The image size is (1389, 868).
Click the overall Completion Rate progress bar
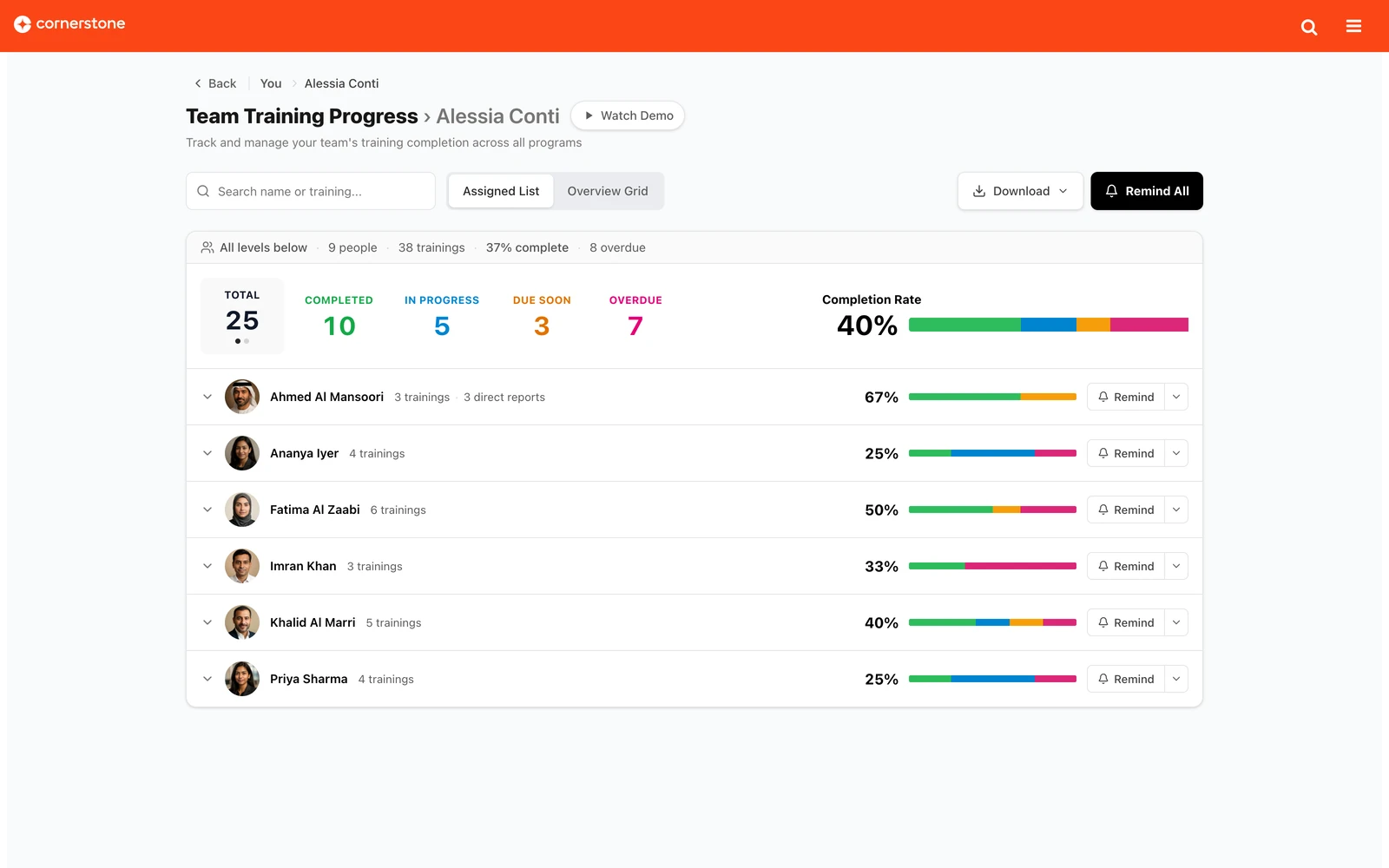point(1049,325)
